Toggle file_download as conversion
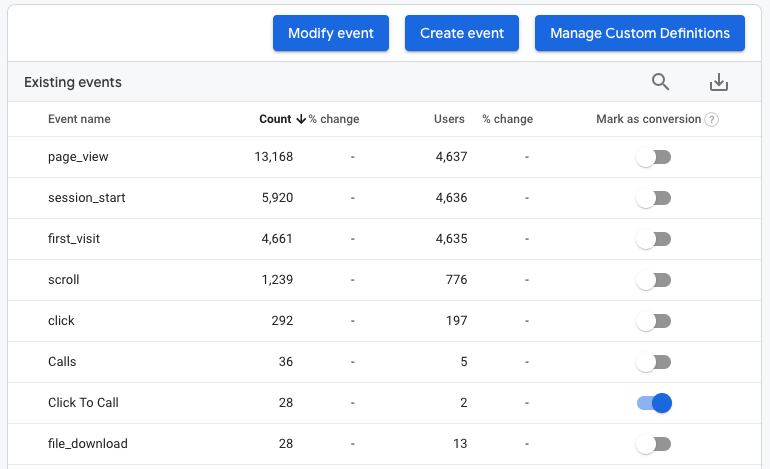The height and width of the screenshot is (469, 770). 654,444
